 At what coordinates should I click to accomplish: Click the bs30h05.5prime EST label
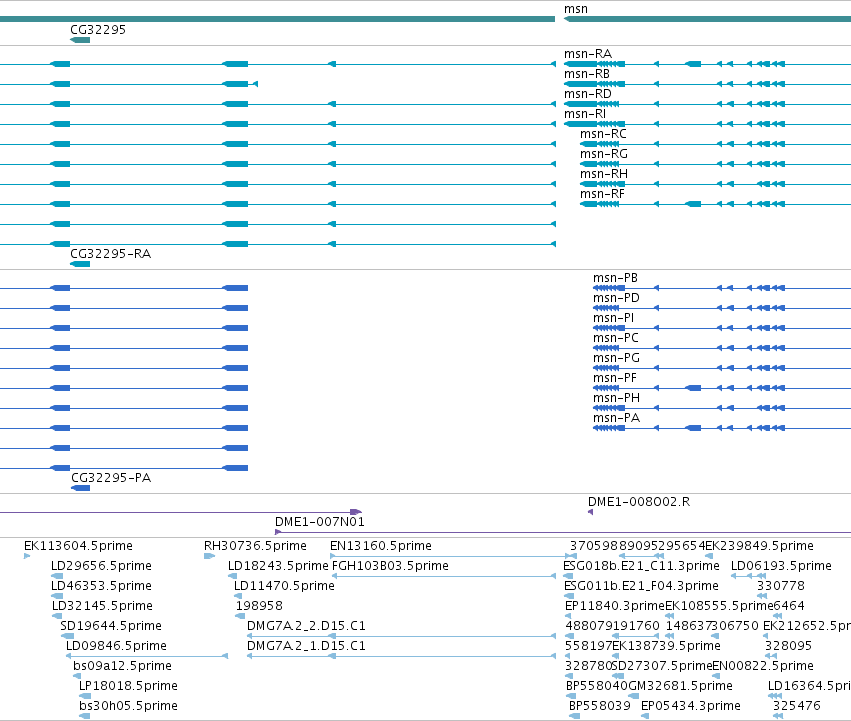coord(128,707)
